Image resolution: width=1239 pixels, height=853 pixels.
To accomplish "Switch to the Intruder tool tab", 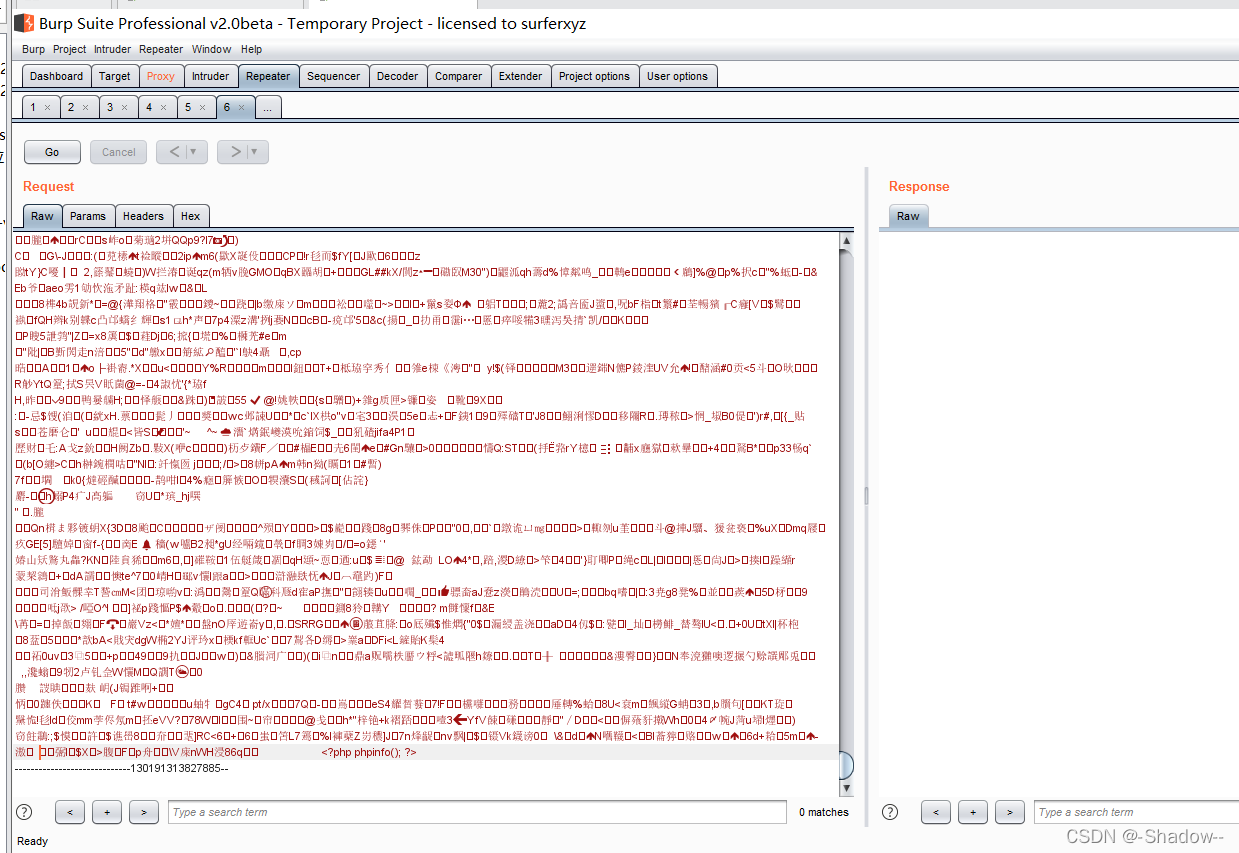I will pyautogui.click(x=211, y=76).
